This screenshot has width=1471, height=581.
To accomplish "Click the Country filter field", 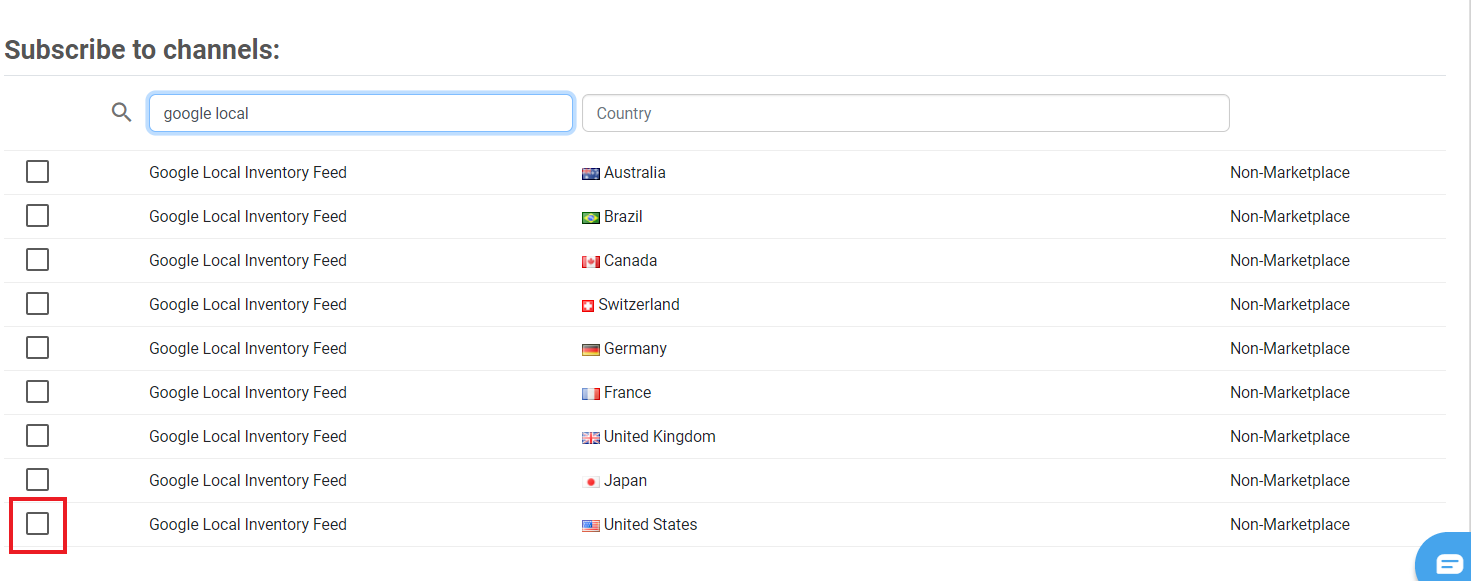I will pyautogui.click(x=906, y=113).
